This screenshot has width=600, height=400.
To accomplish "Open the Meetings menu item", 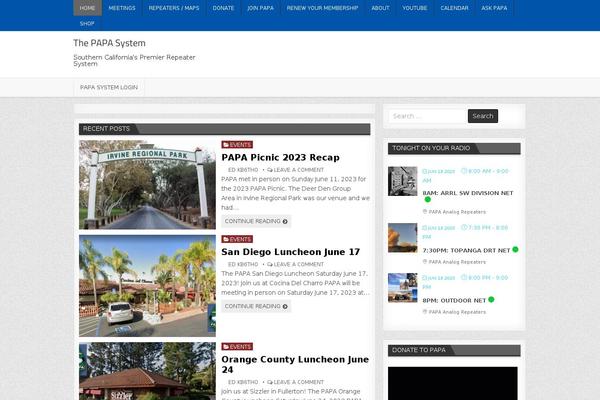I will (x=122, y=8).
